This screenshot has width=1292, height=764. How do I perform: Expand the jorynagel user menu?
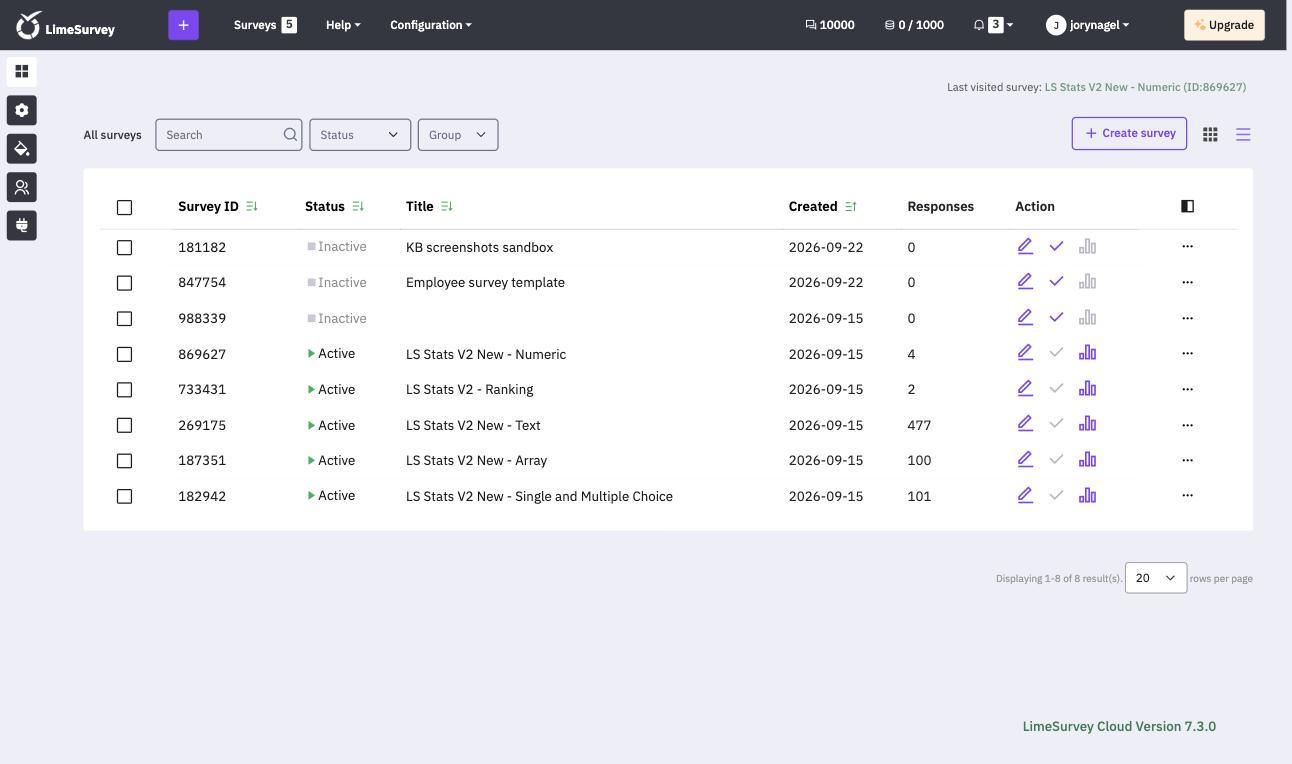(1088, 25)
